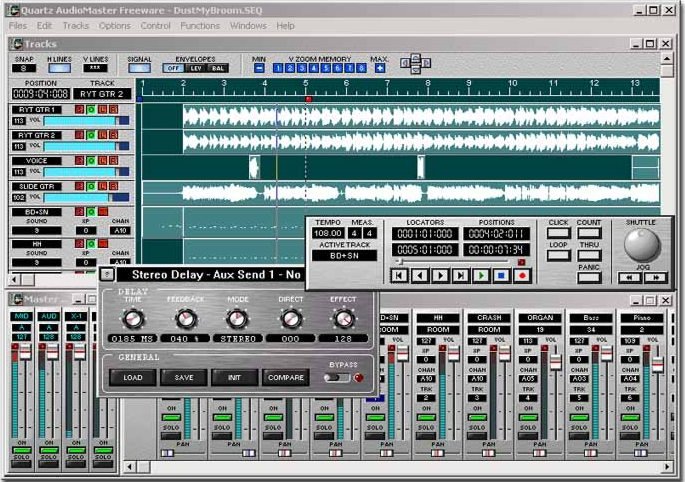Select V Zoom memory slot 3

tap(302, 68)
